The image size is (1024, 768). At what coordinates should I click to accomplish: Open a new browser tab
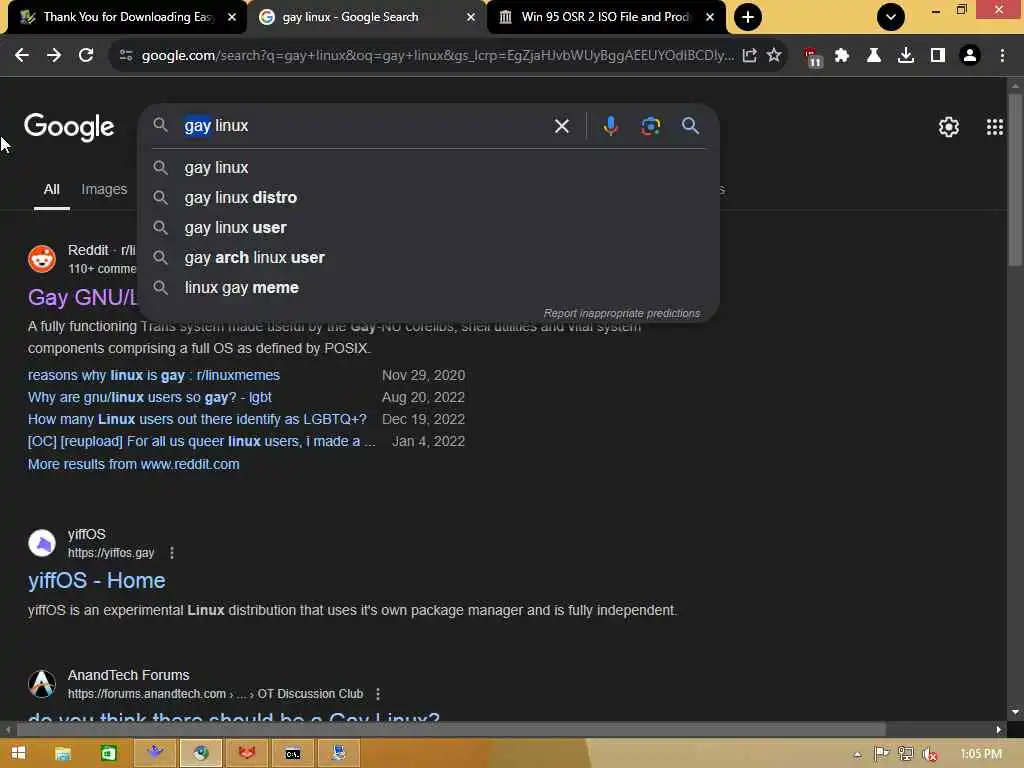[748, 17]
